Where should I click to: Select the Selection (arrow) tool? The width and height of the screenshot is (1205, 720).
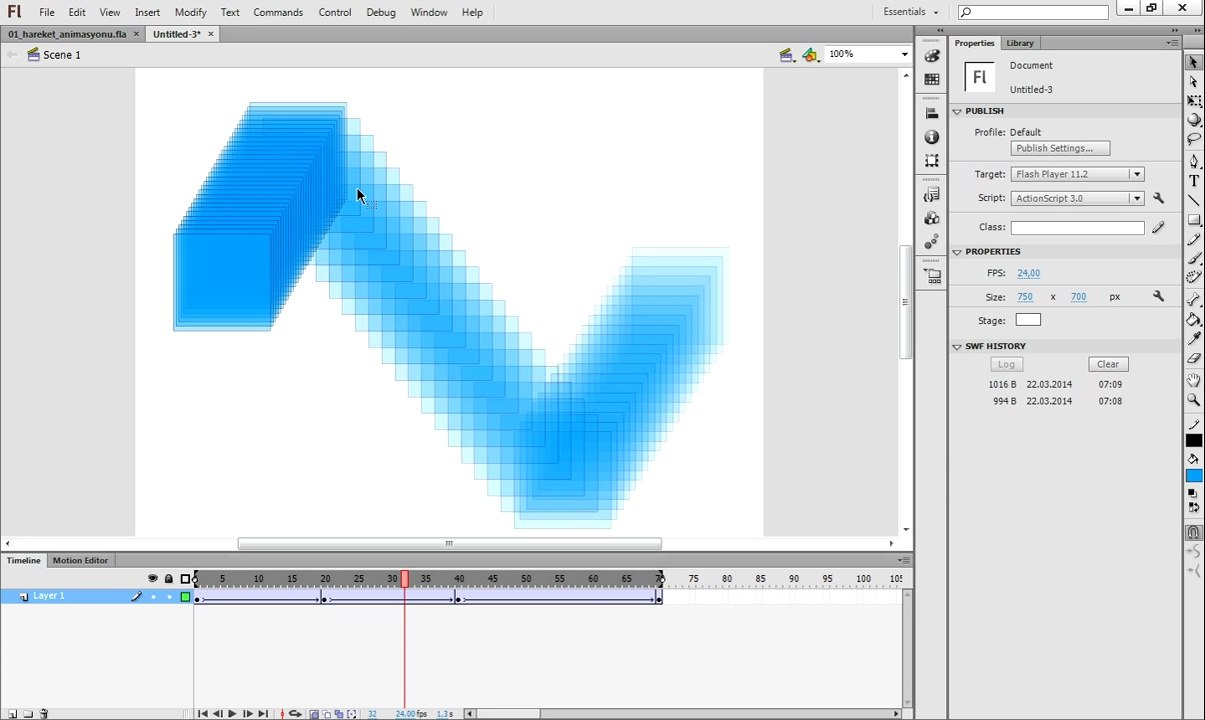[1193, 62]
